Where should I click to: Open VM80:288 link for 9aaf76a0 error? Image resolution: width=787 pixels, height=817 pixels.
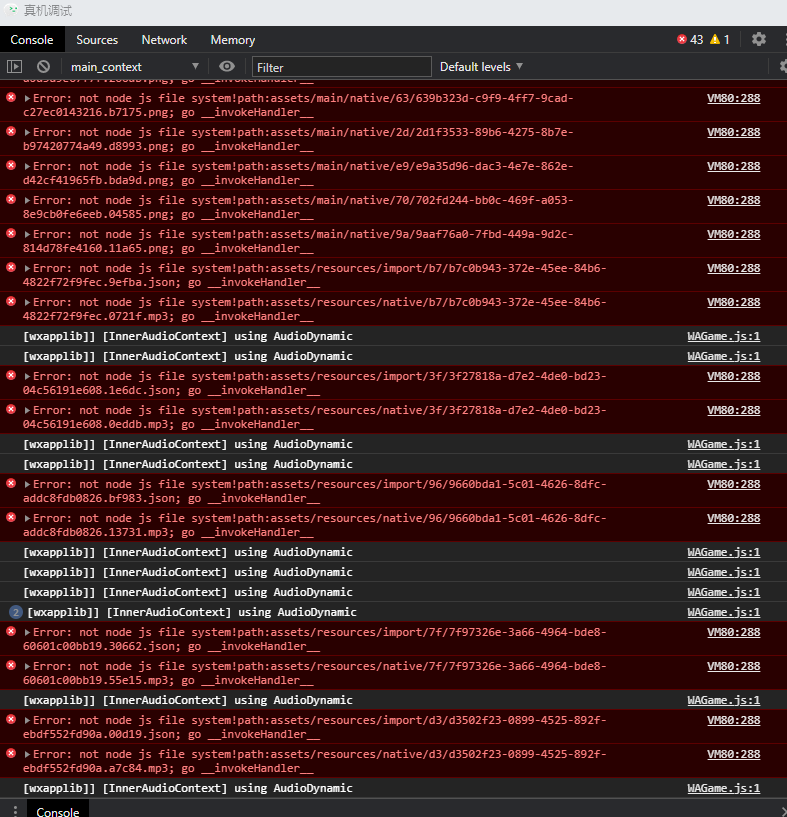[733, 234]
